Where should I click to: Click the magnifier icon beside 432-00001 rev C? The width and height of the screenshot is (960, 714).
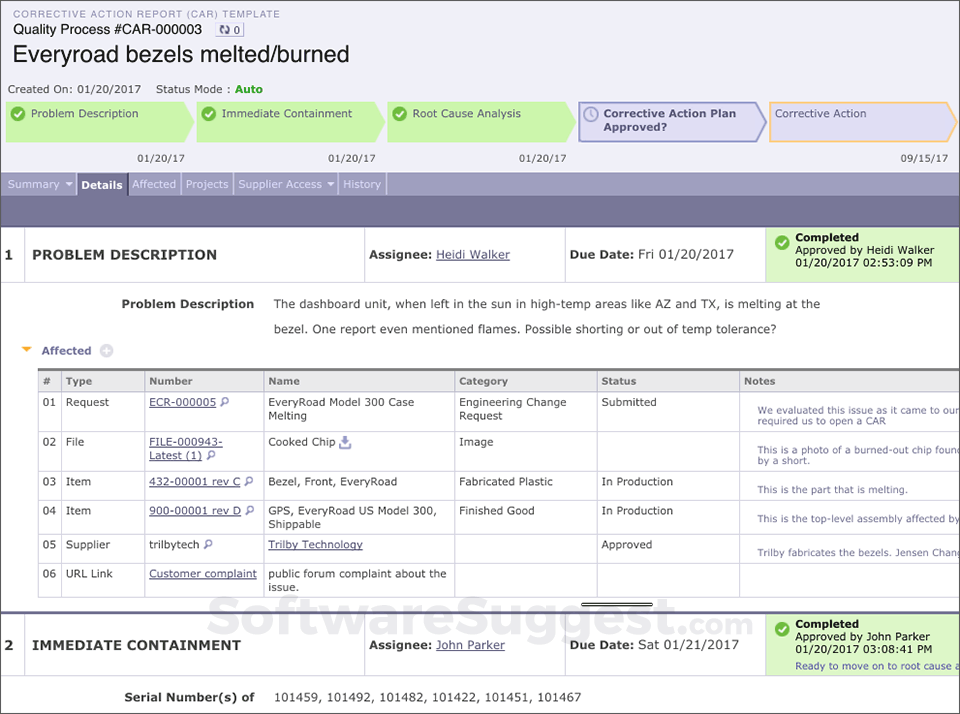coord(249,482)
